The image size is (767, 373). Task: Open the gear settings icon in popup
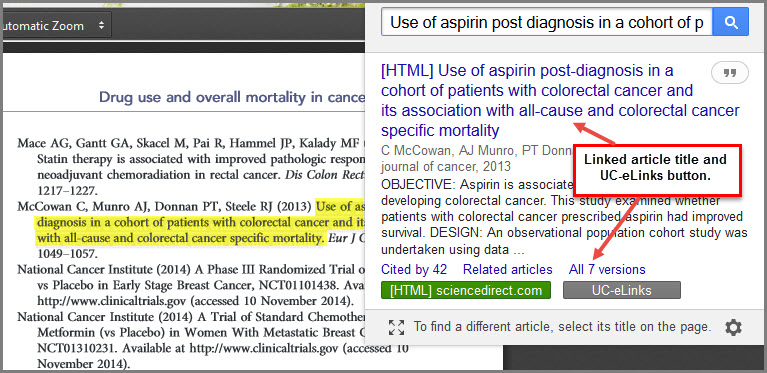pyautogui.click(x=733, y=327)
